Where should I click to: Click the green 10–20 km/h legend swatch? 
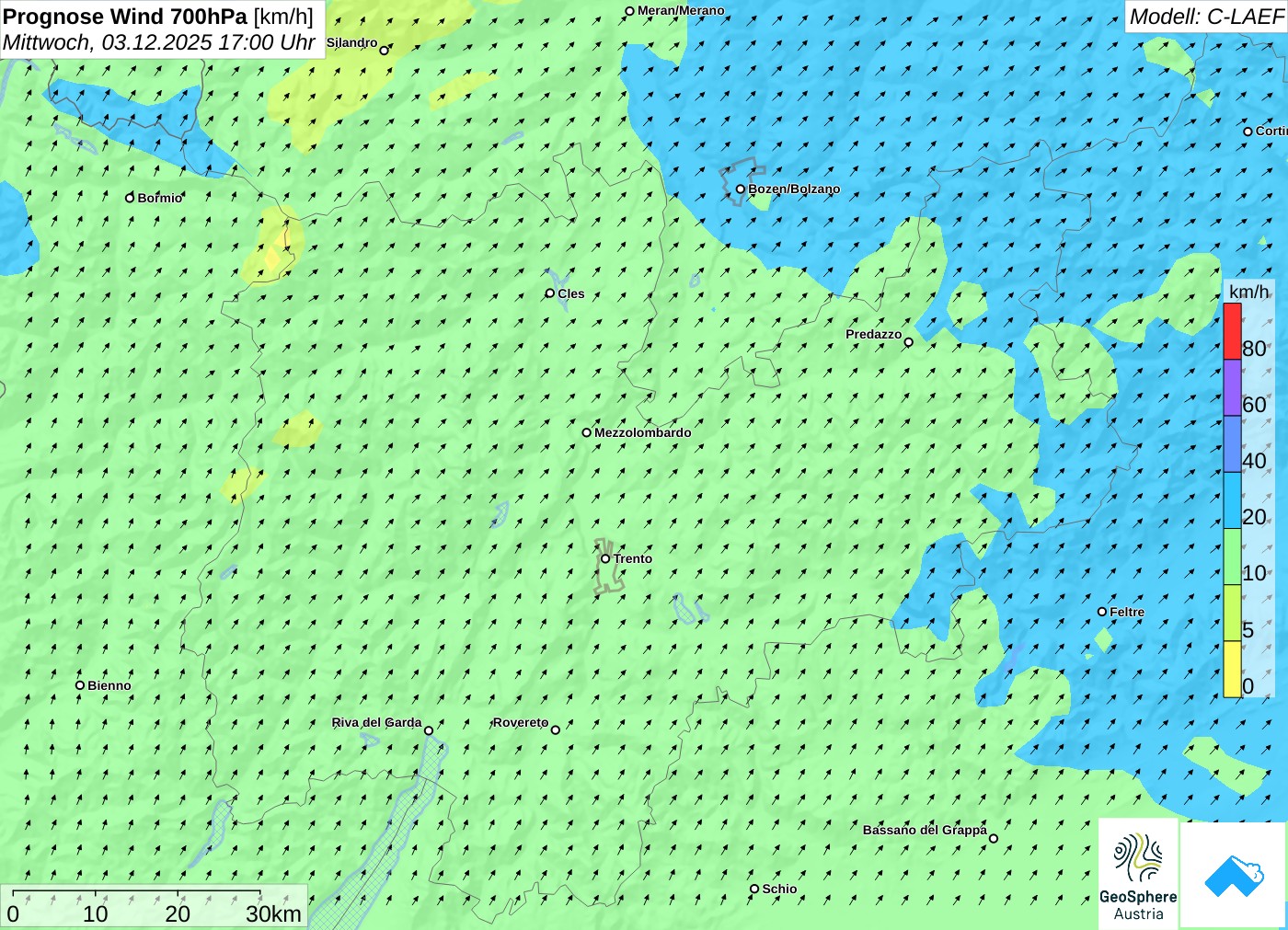tap(1233, 557)
